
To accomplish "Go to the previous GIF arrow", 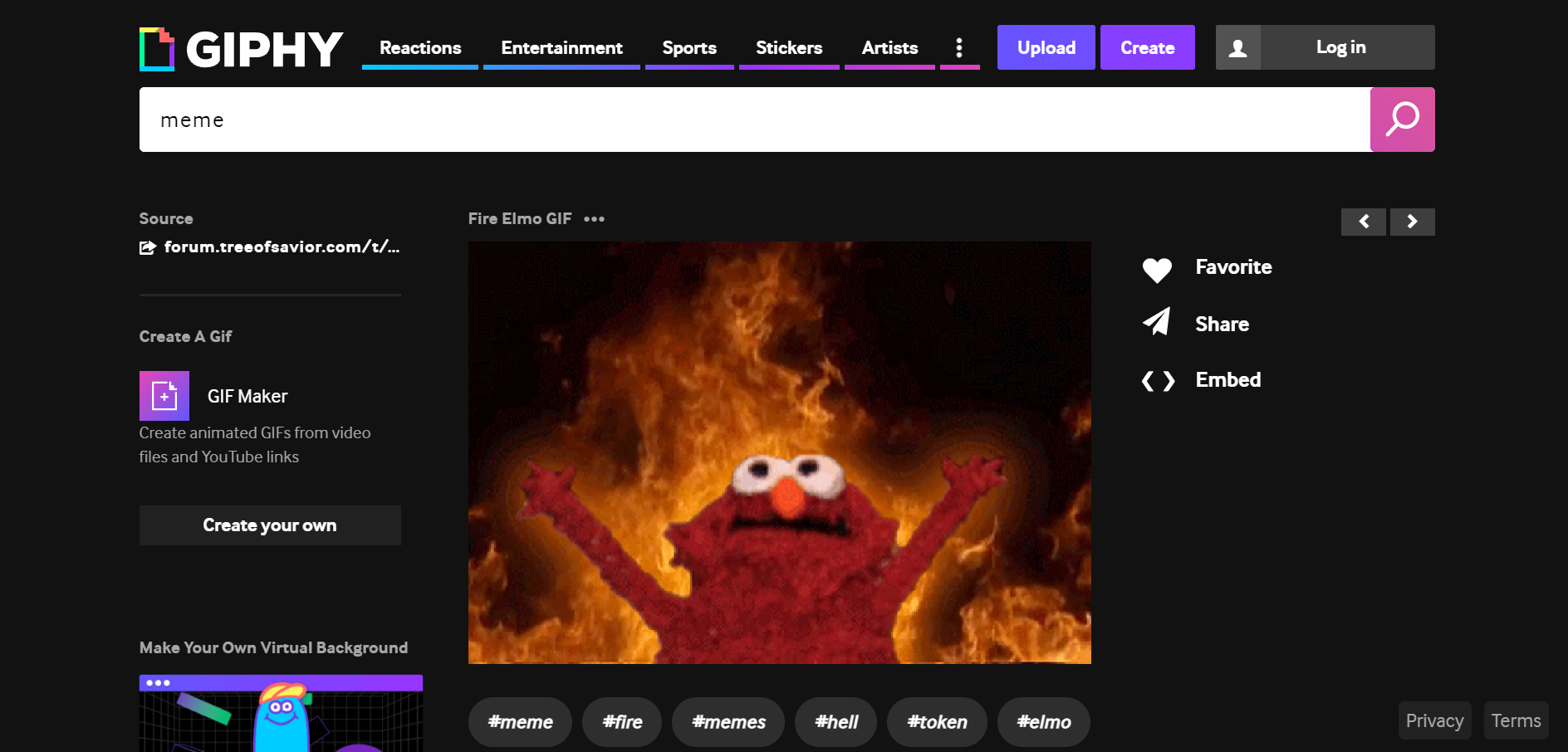I will tap(1364, 222).
